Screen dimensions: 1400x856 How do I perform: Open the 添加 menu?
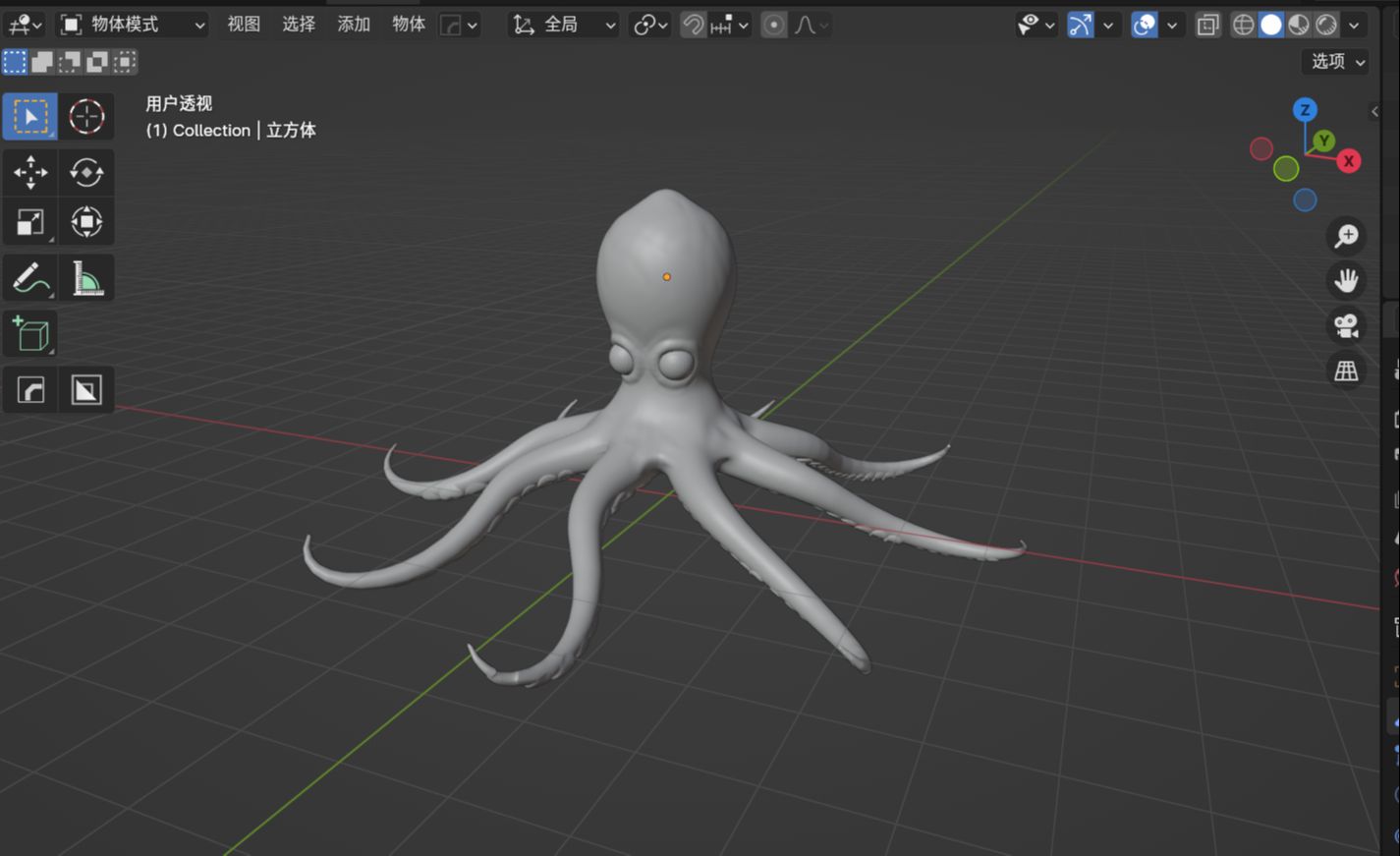[353, 25]
